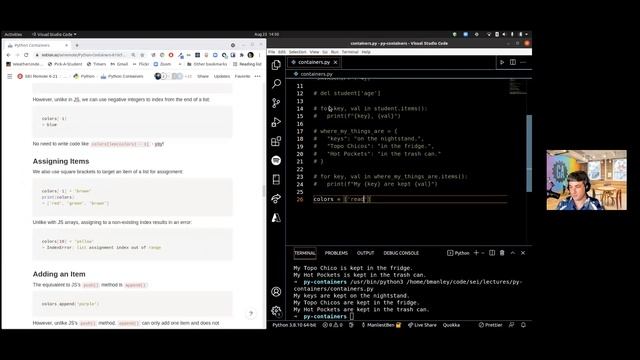Open the new terminal launch profile dropdown

(x=483, y=253)
